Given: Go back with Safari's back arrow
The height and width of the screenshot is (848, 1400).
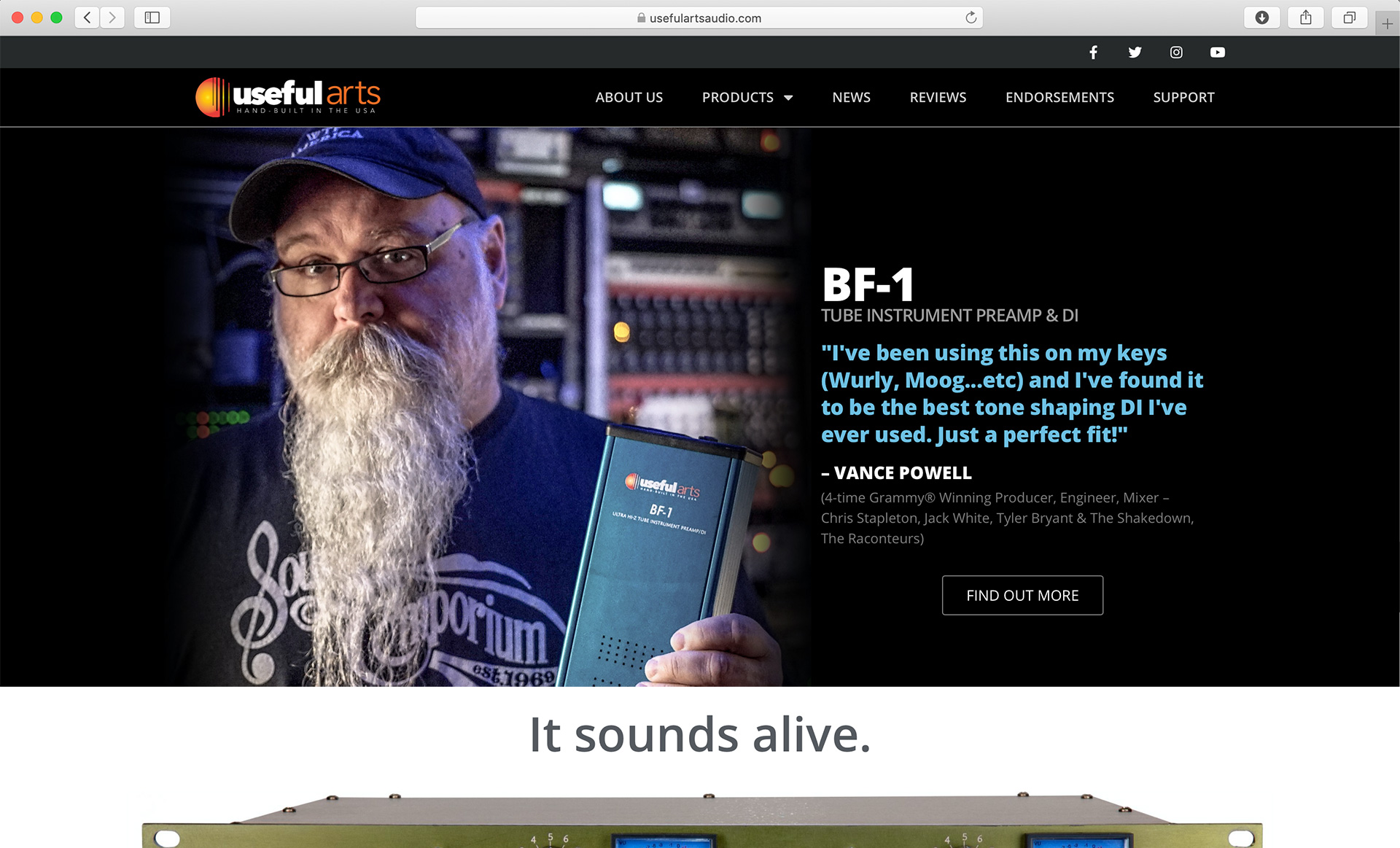Looking at the screenshot, I should click(x=87, y=17).
